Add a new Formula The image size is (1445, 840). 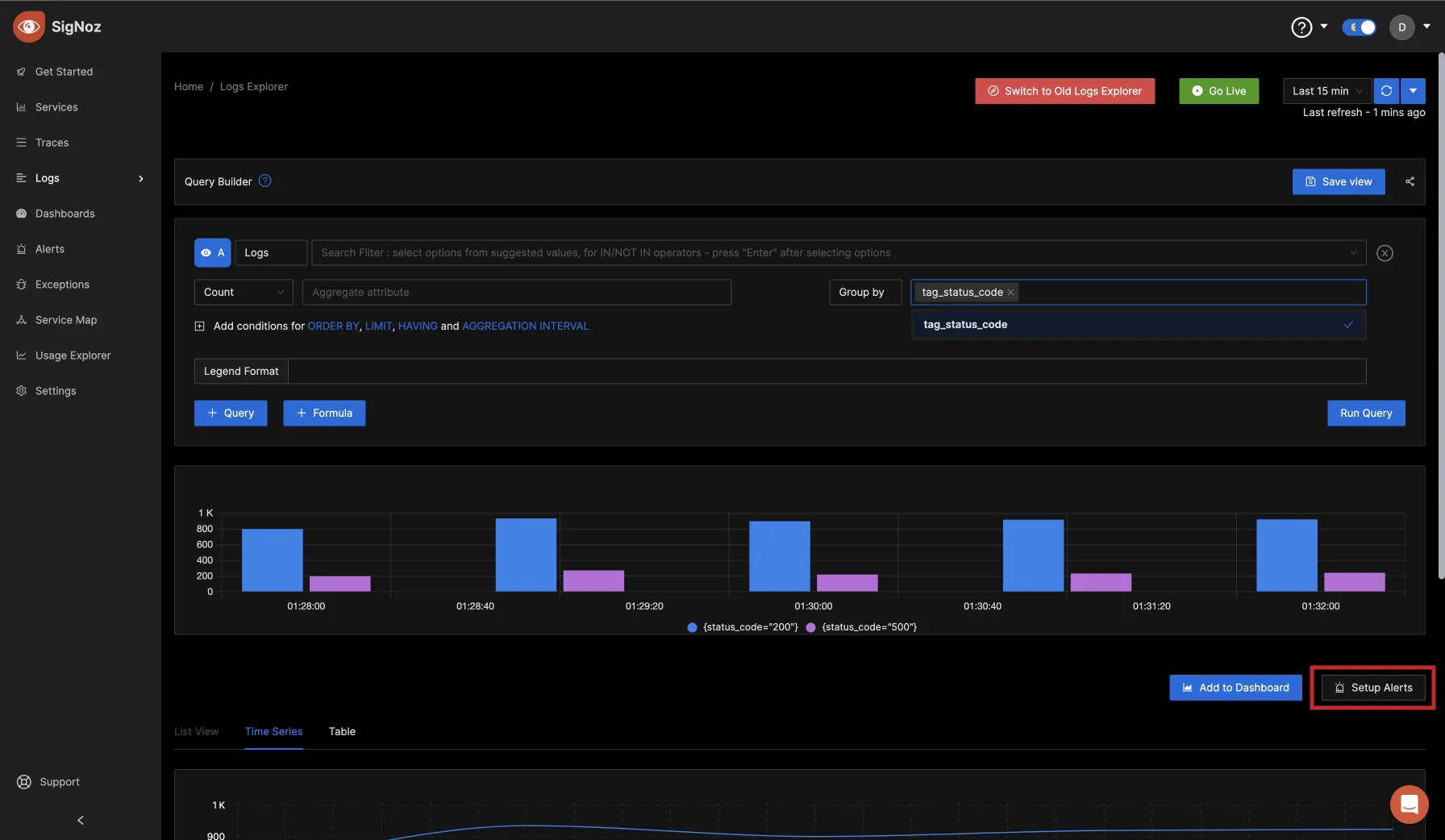point(324,413)
